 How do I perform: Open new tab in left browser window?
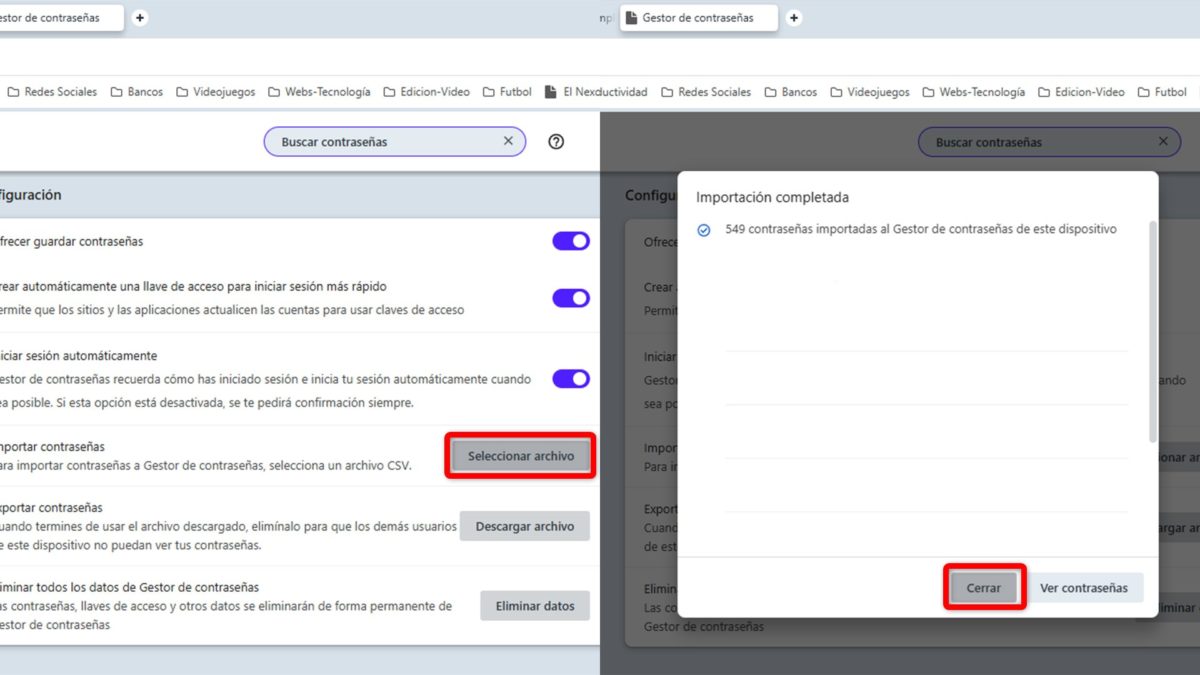140,18
